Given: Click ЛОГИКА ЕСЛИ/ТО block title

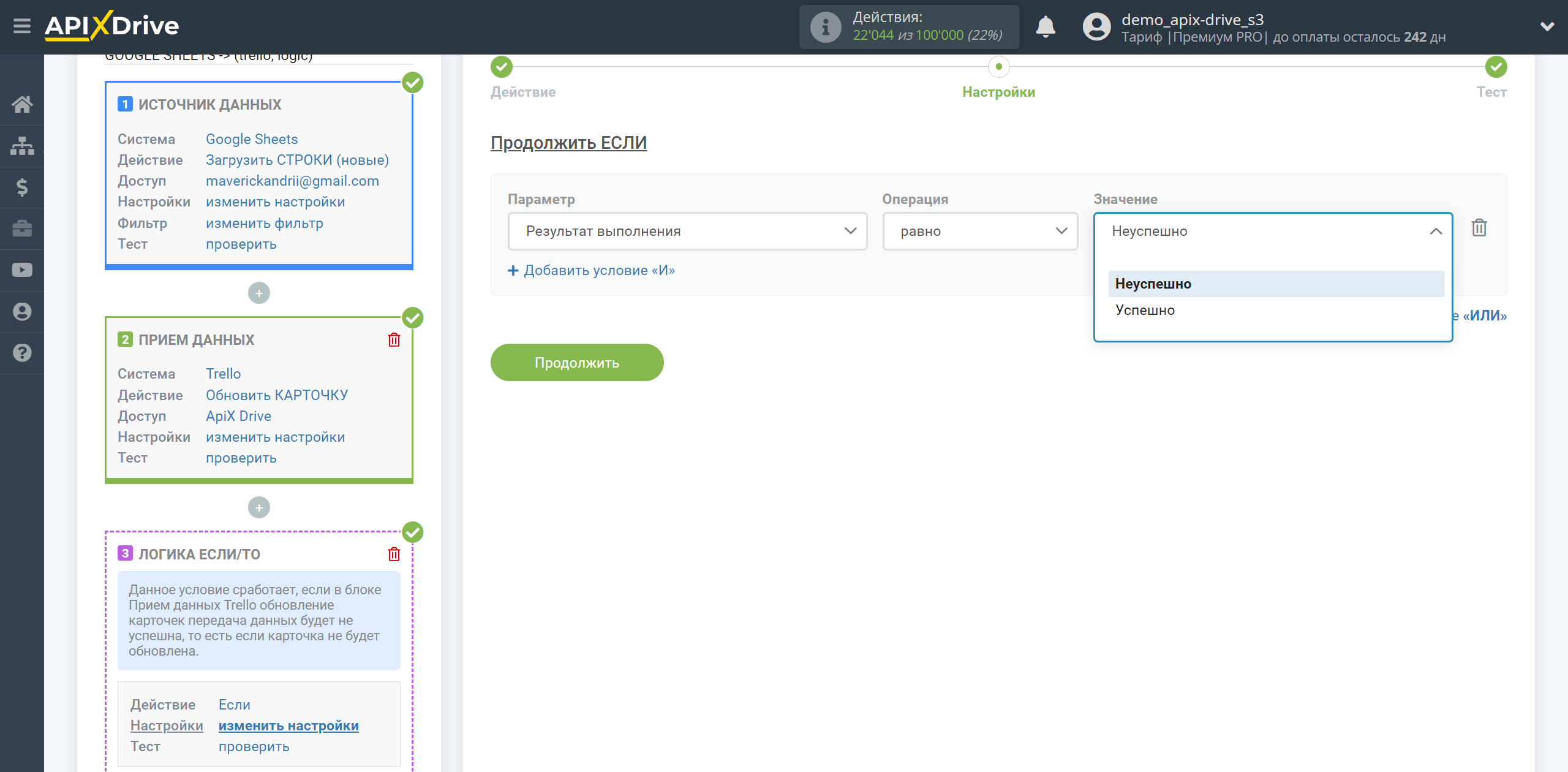Looking at the screenshot, I should point(199,554).
